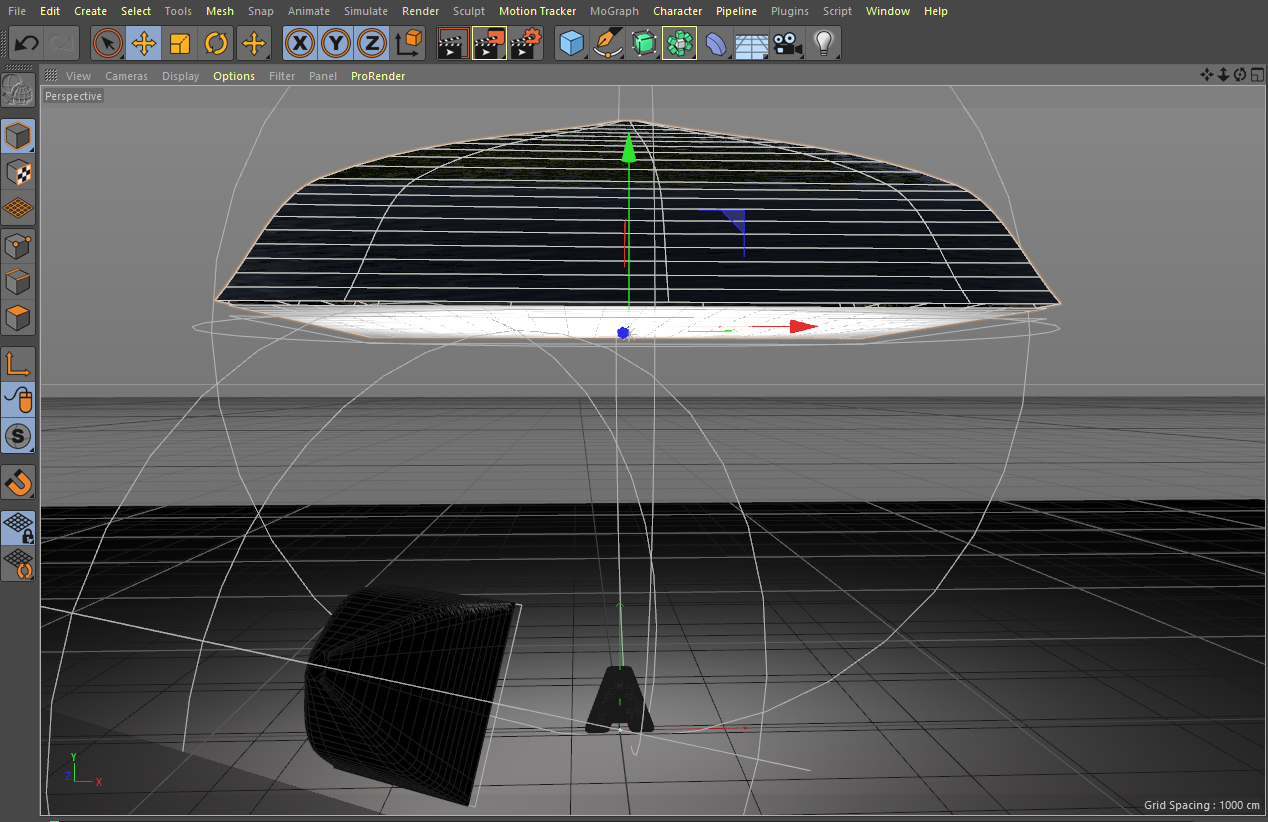Image resolution: width=1268 pixels, height=822 pixels.
Task: Open the viewport Cameras menu
Action: (x=126, y=76)
